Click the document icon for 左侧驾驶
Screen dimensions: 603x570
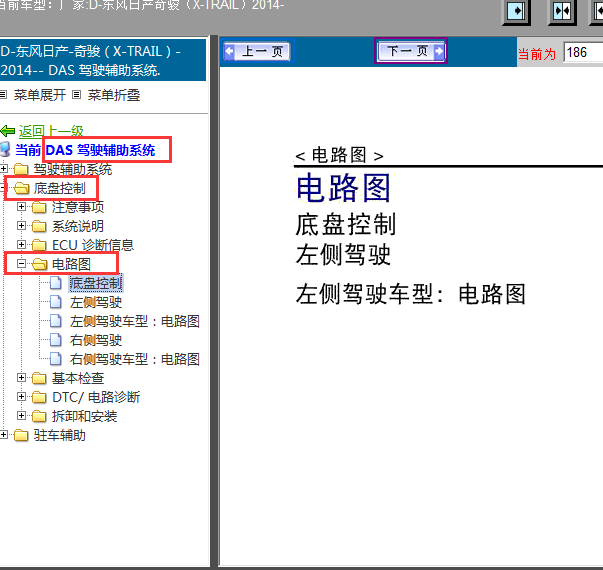pos(56,302)
